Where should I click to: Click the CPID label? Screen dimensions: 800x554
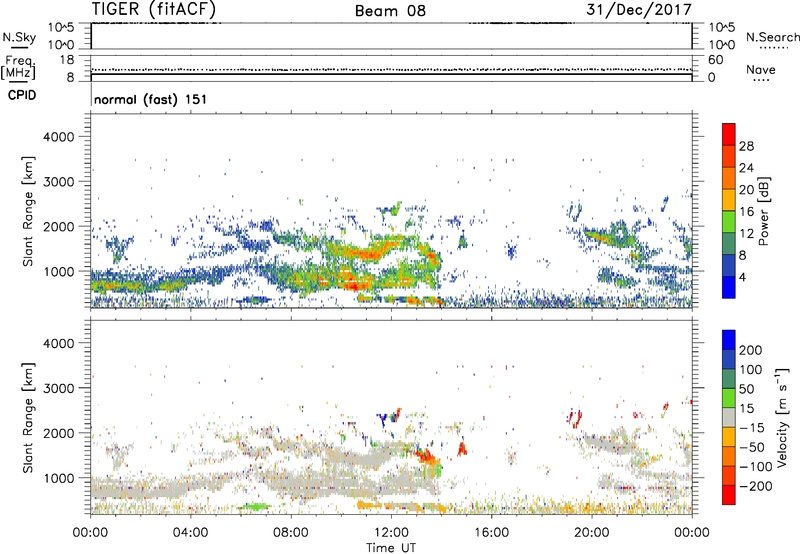(22, 95)
